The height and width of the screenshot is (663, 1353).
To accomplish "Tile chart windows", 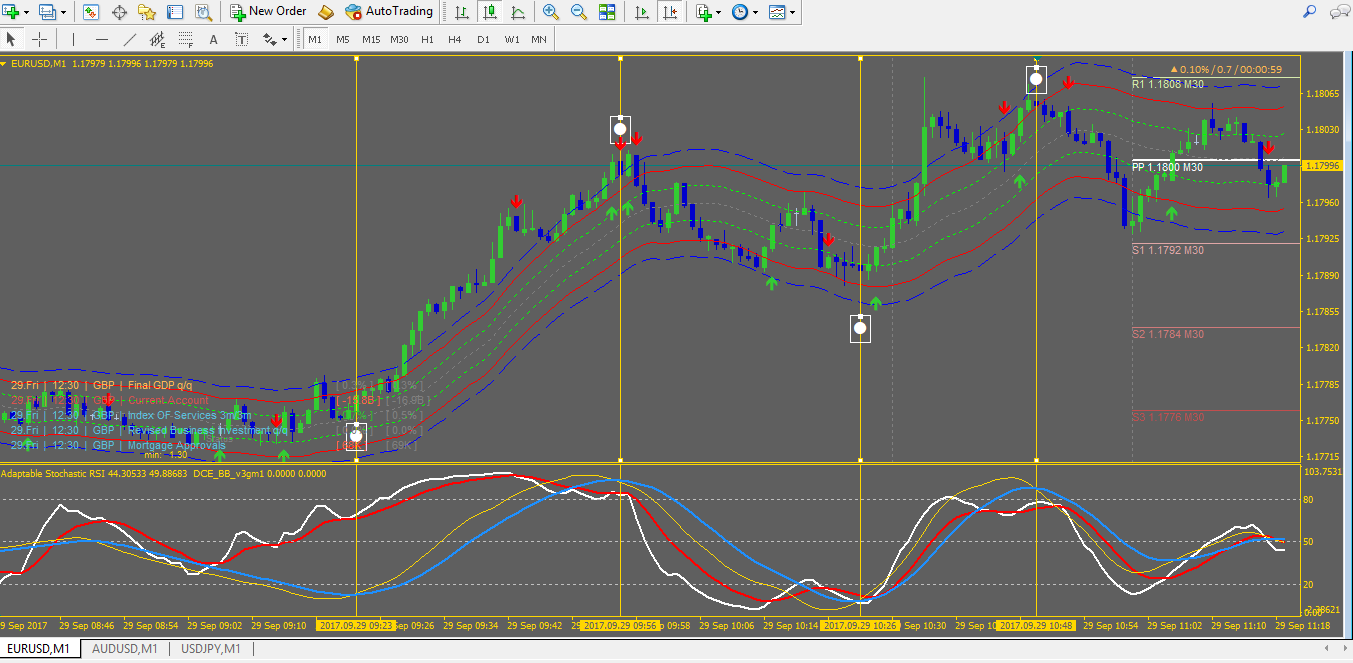I will [607, 12].
